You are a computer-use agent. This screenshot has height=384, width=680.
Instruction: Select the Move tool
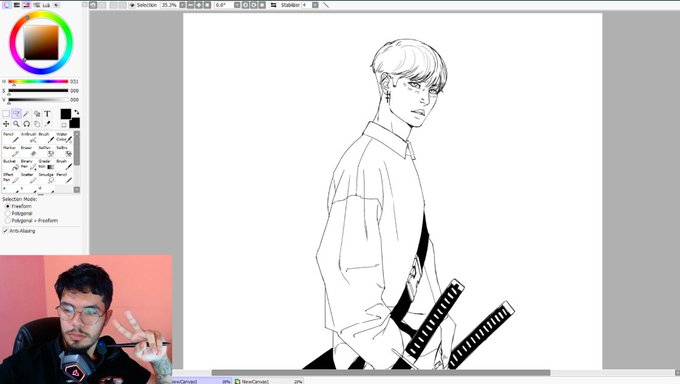click(6, 124)
